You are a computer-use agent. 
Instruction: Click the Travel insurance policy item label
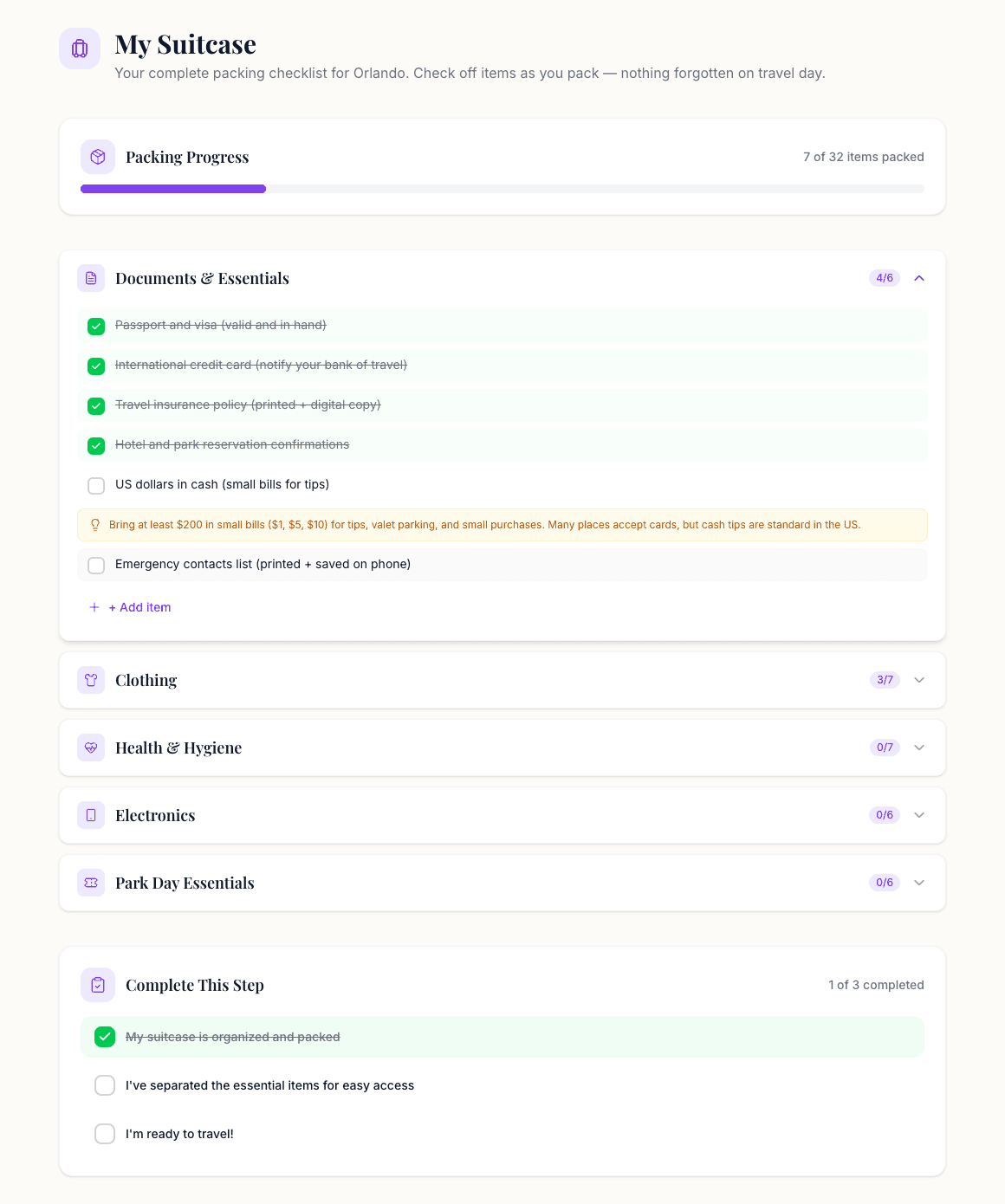pos(248,405)
